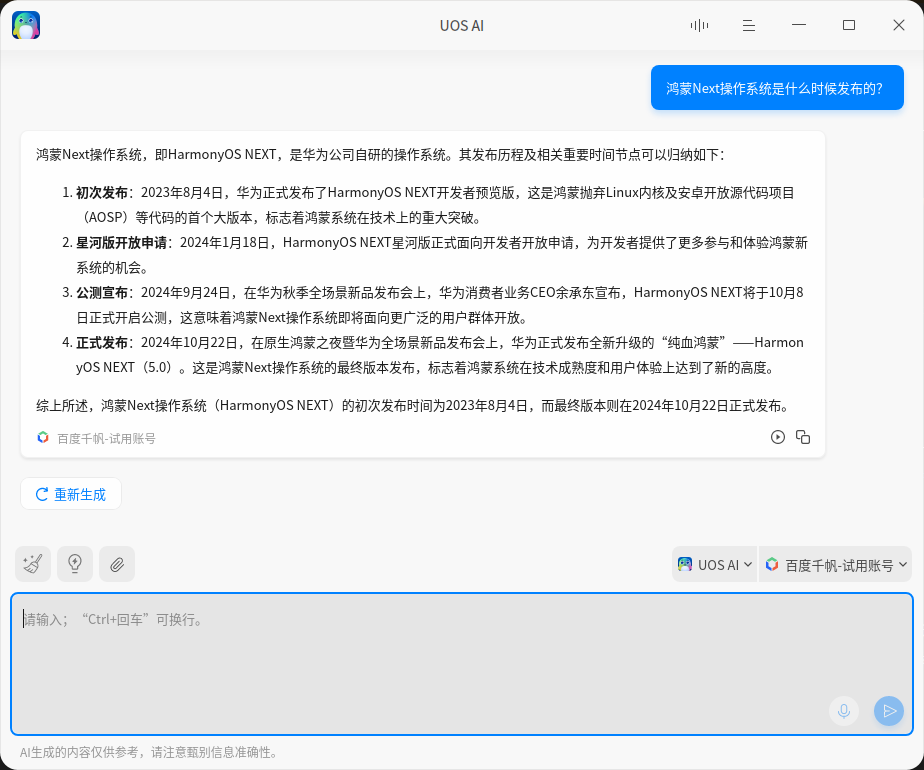Minimize the UOS AI window
The image size is (924, 770).
(x=798, y=25)
